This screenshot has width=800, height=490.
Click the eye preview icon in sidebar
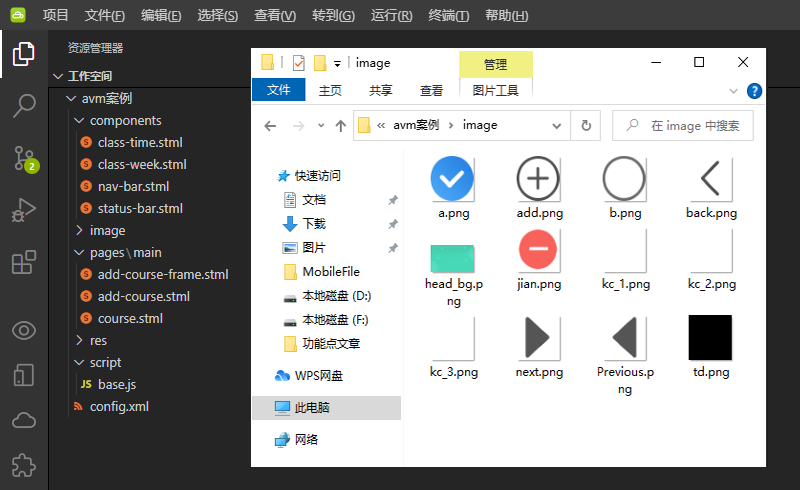pyautogui.click(x=23, y=331)
